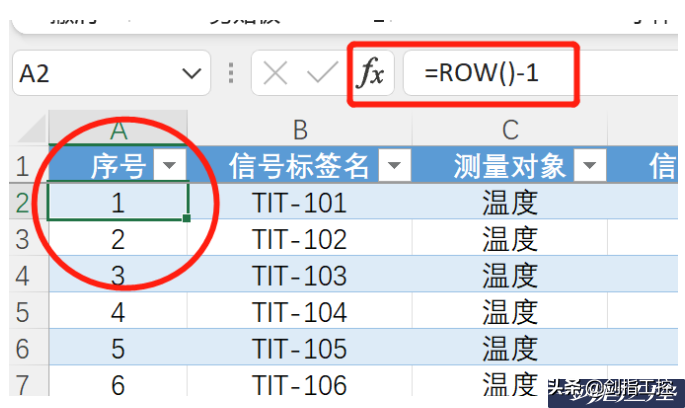The height and width of the screenshot is (408, 685).
Task: Select row 6 header
Action: point(28,349)
